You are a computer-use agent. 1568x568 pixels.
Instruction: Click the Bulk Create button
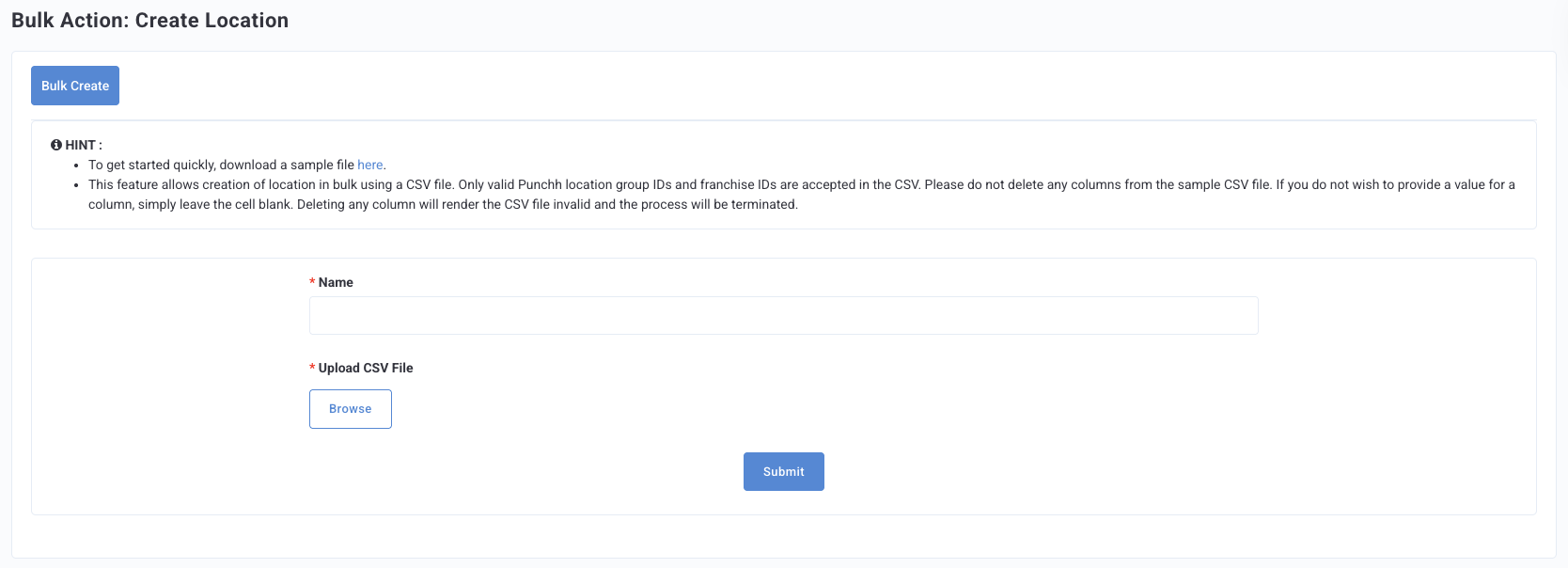(x=75, y=86)
